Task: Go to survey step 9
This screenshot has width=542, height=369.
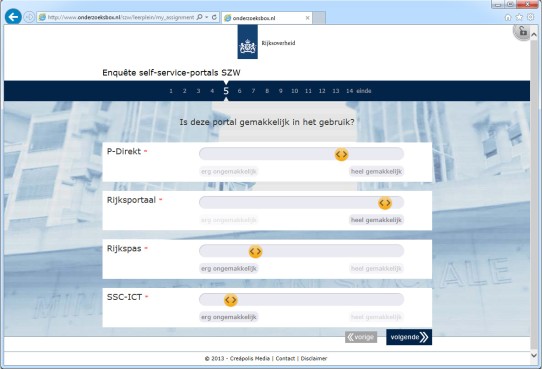Action: tap(280, 91)
